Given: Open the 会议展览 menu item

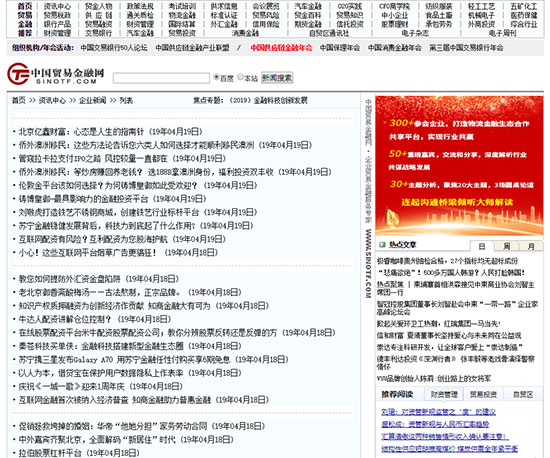Looking at the screenshot, I should (266, 6).
